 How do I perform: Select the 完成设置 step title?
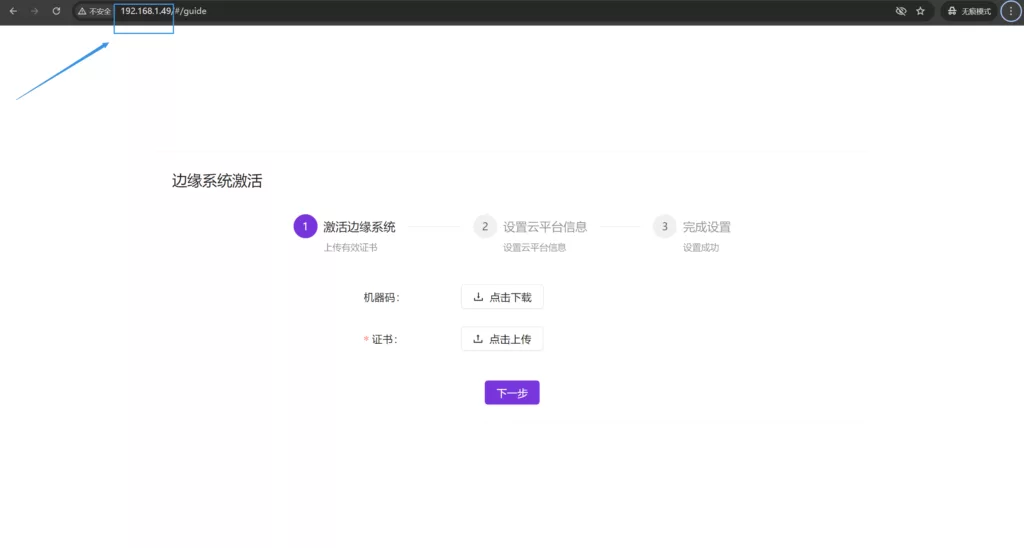pyautogui.click(x=707, y=227)
